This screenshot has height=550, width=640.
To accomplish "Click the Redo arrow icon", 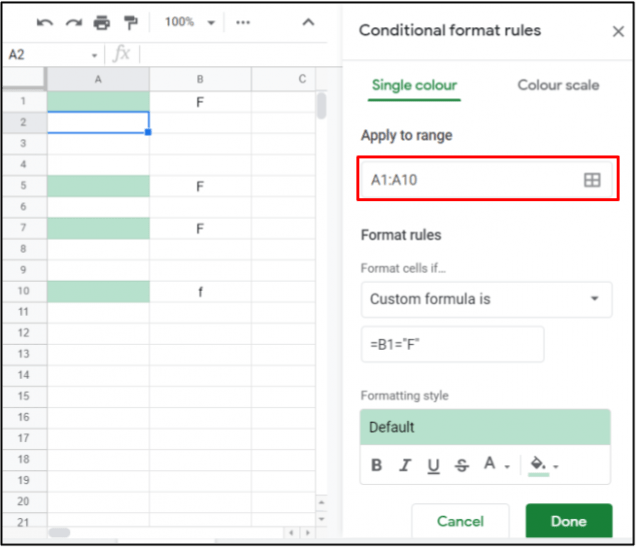I will [73, 22].
